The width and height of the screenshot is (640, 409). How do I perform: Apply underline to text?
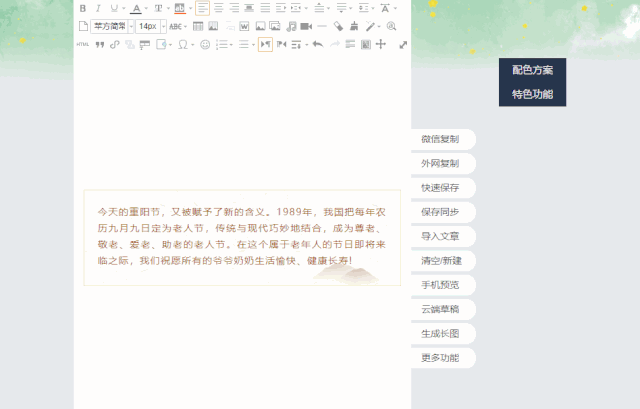(114, 8)
